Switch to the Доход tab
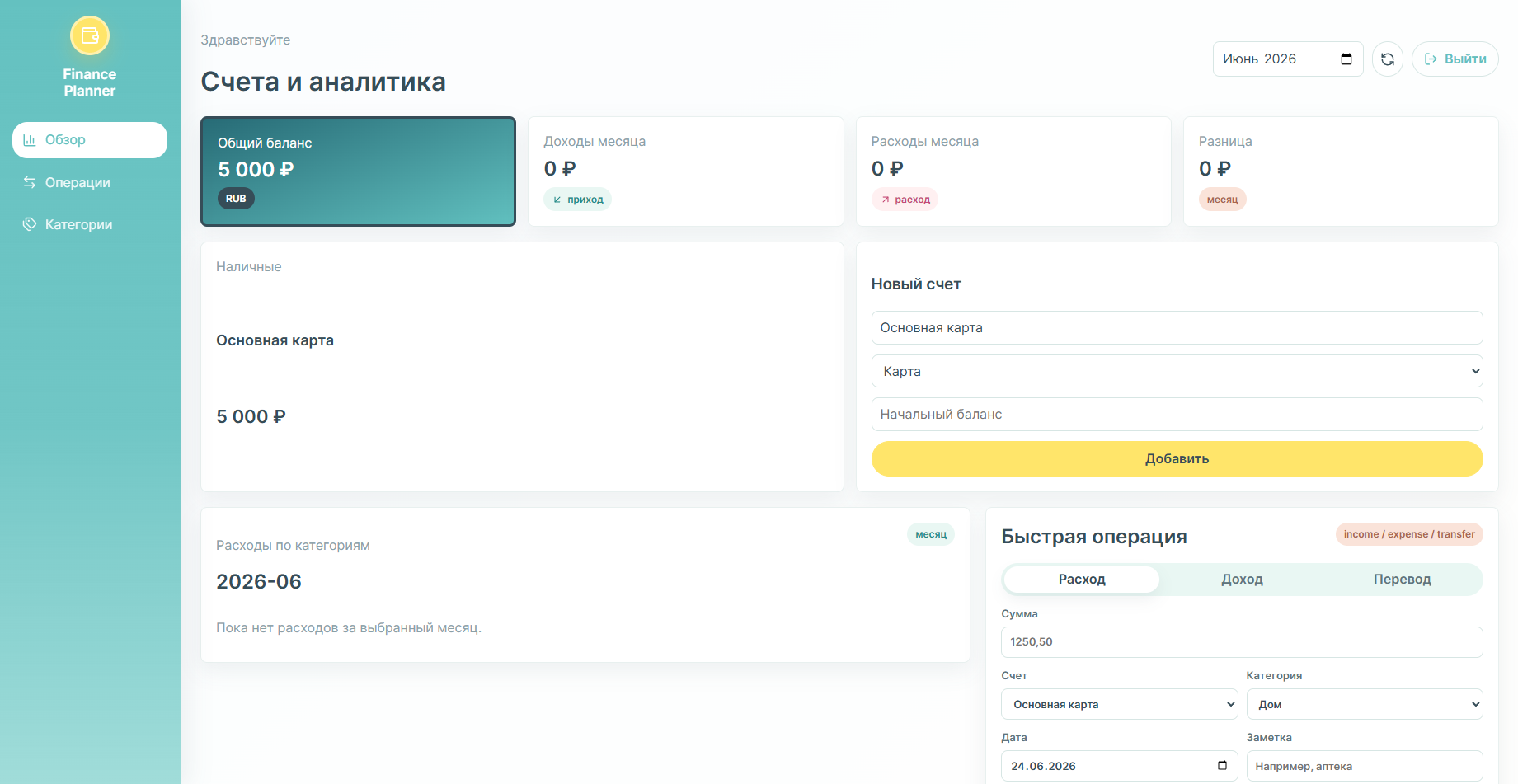Image resolution: width=1518 pixels, height=784 pixels. [x=1242, y=580]
